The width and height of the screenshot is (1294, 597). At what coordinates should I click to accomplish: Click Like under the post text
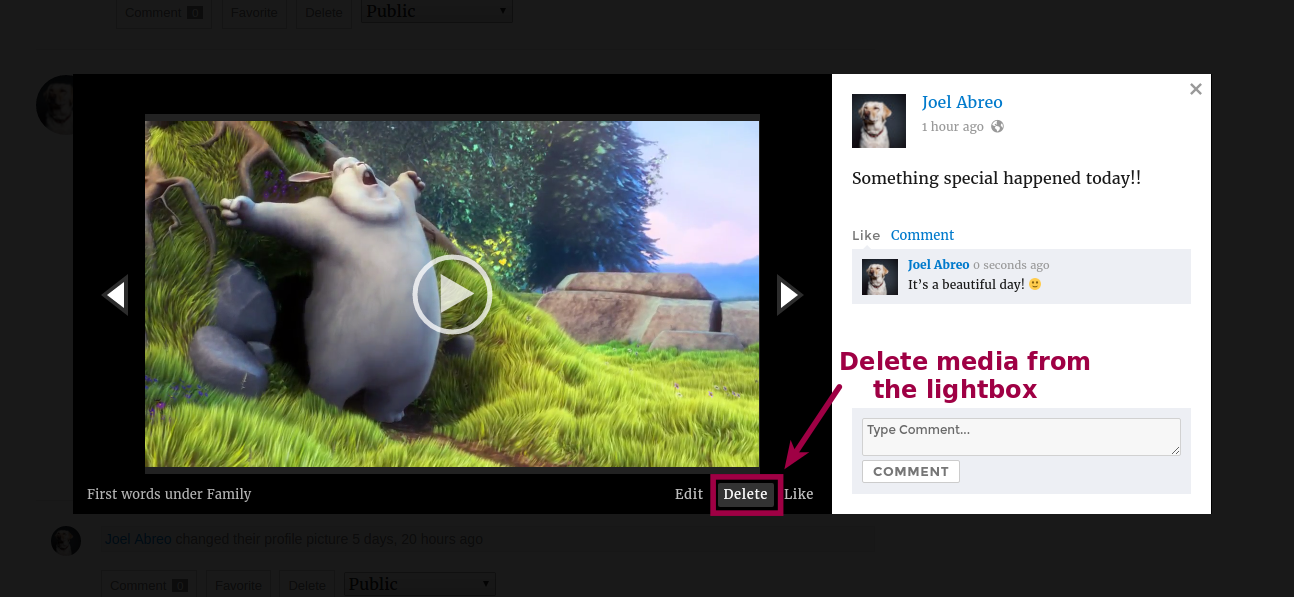tap(865, 236)
